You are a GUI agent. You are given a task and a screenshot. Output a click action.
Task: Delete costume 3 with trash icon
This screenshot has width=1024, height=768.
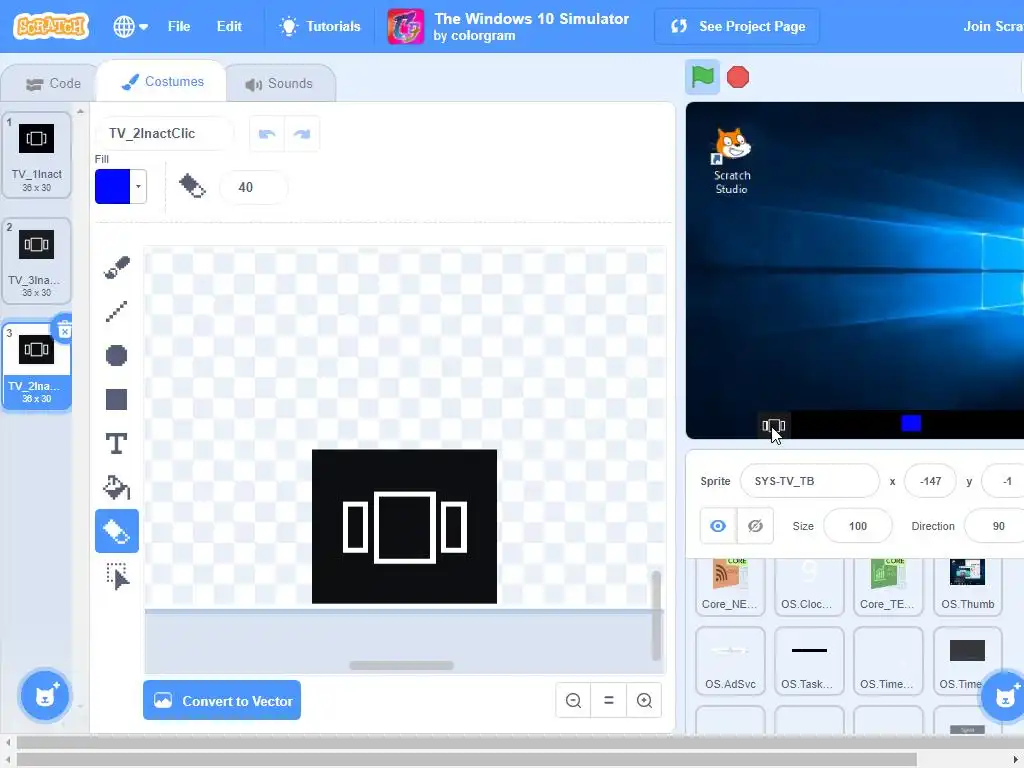point(64,330)
